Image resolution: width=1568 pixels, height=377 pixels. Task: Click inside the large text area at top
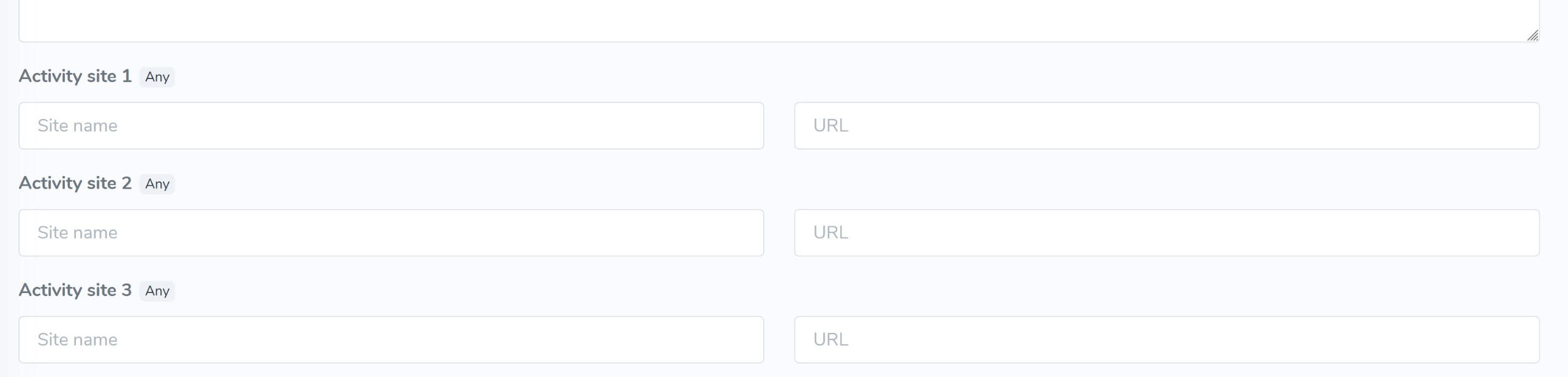(x=778, y=18)
